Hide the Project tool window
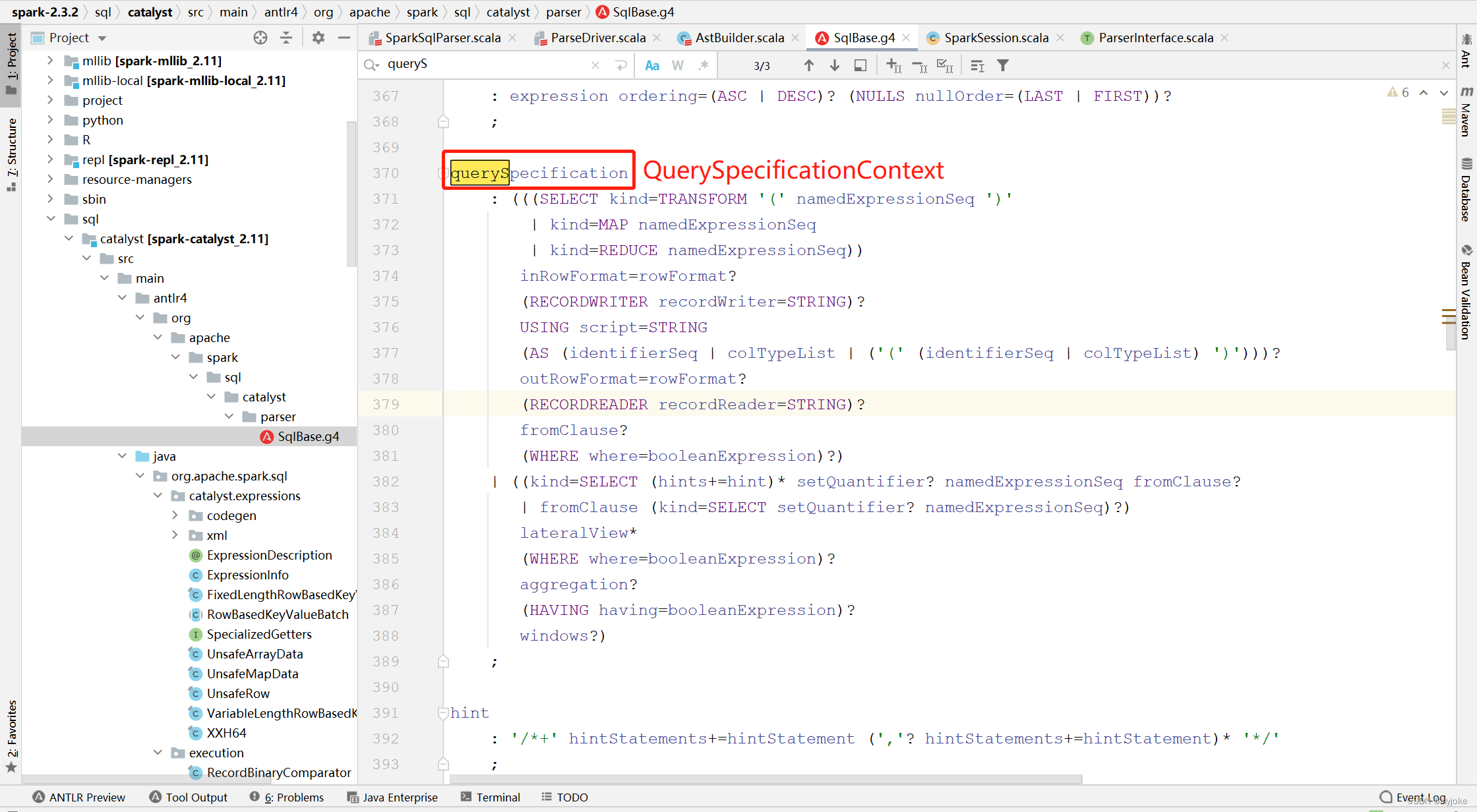1477x812 pixels. click(x=344, y=38)
